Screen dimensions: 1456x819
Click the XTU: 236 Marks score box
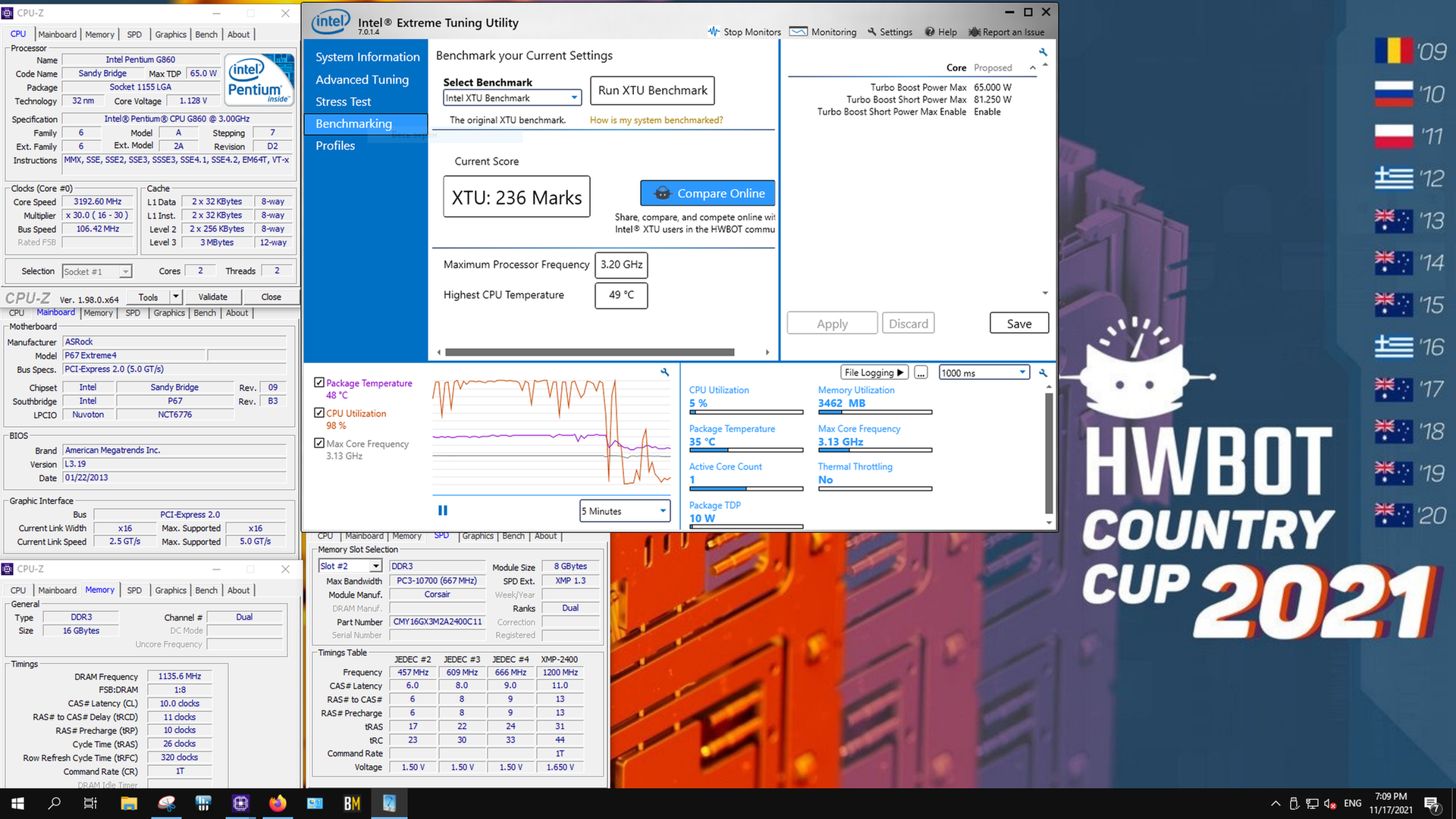(x=516, y=197)
